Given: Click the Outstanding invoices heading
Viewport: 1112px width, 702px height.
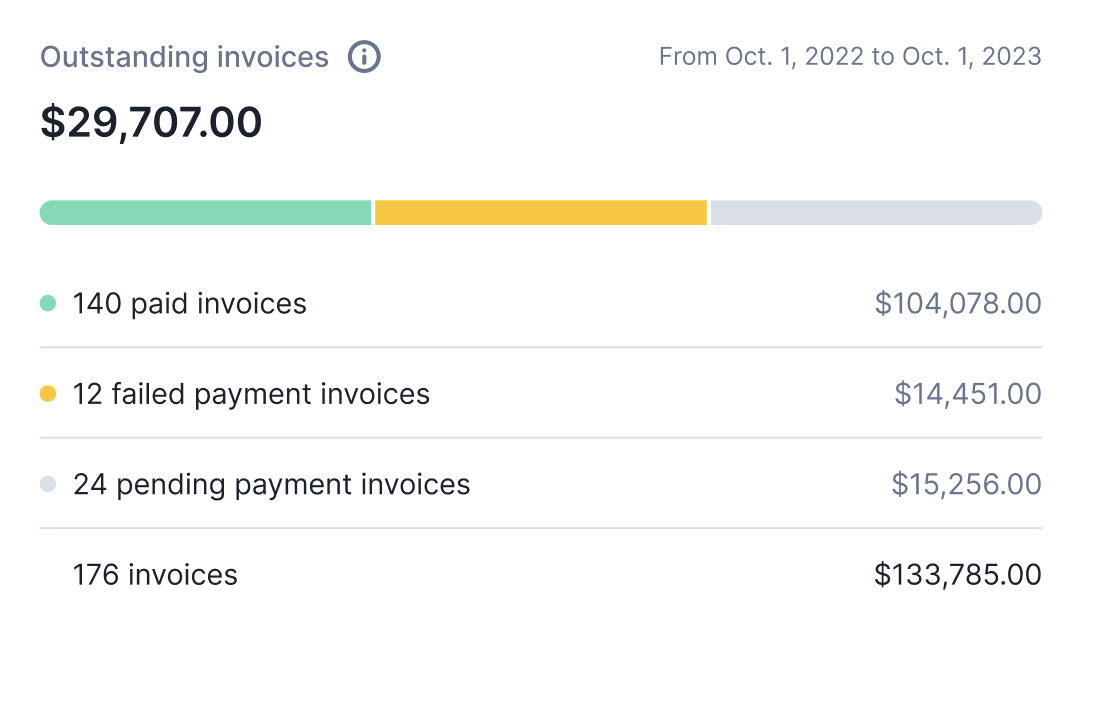Looking at the screenshot, I should 184,57.
